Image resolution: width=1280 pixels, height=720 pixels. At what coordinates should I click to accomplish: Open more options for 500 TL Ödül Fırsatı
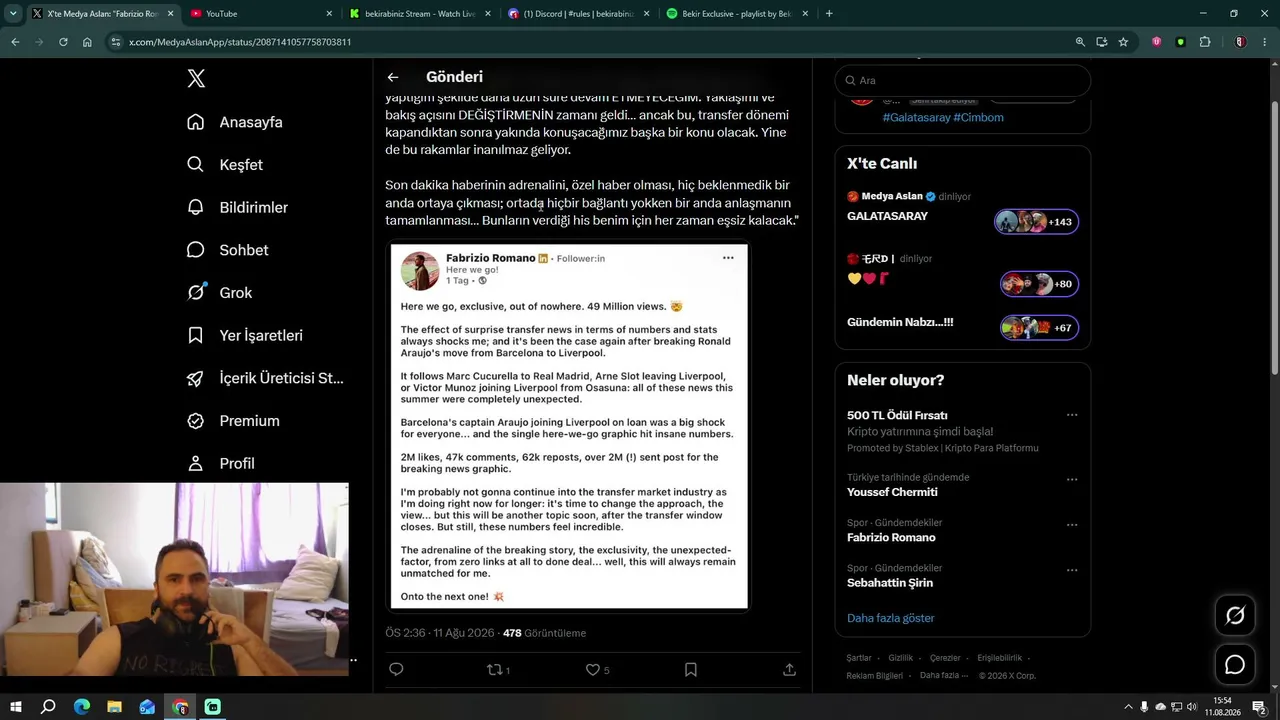[1072, 415]
